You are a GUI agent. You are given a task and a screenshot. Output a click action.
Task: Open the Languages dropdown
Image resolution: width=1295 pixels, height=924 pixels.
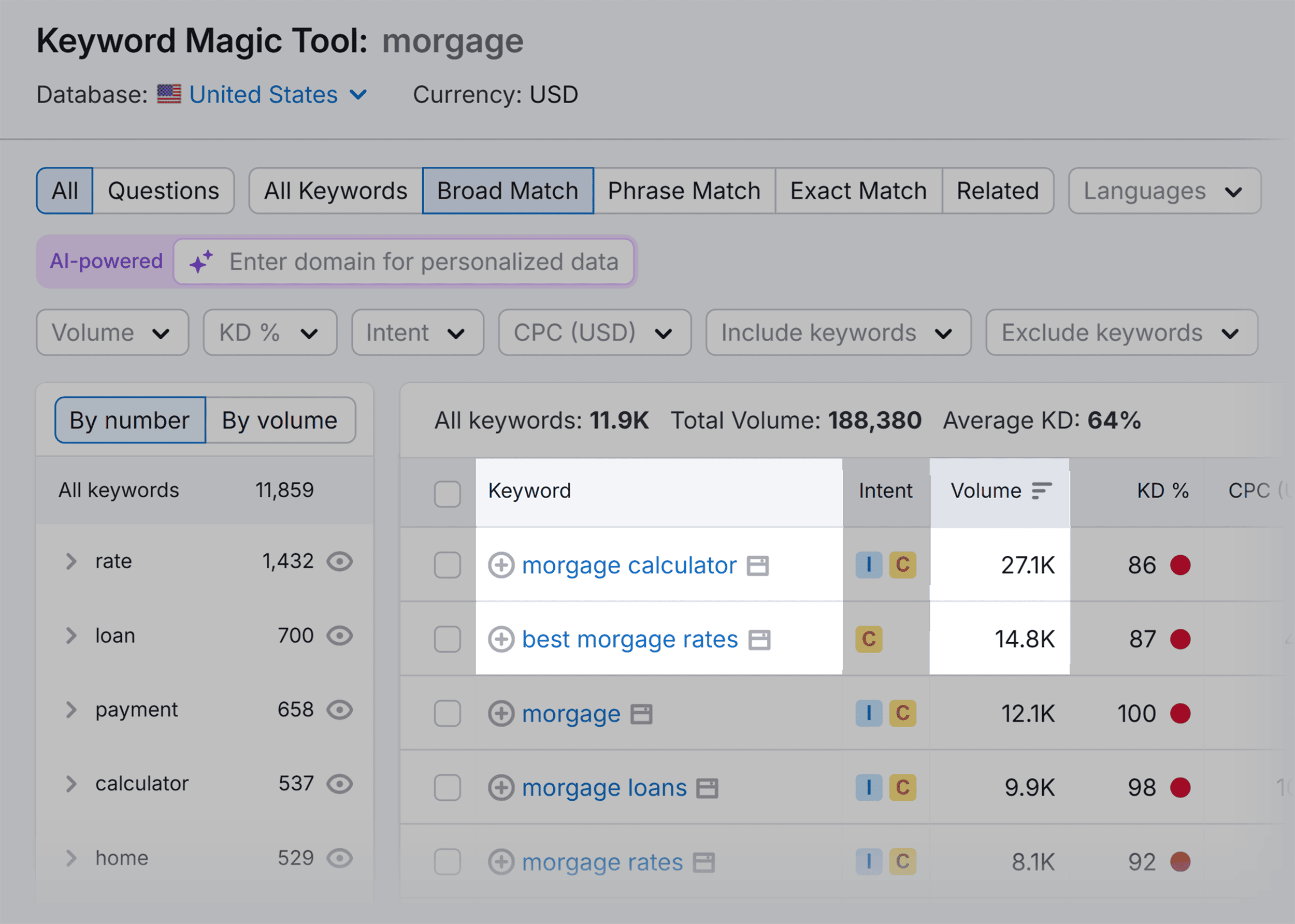1163,191
